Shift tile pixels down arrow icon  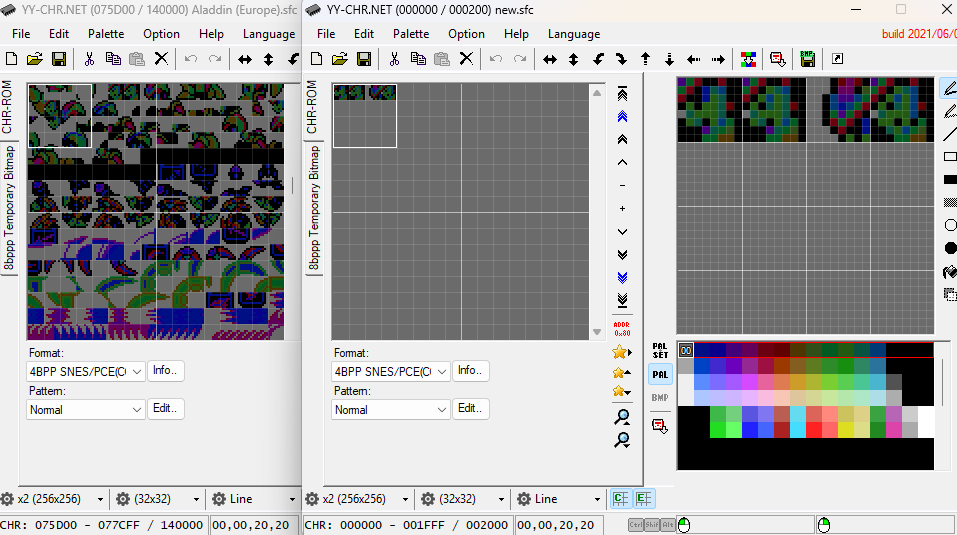[x=670, y=59]
